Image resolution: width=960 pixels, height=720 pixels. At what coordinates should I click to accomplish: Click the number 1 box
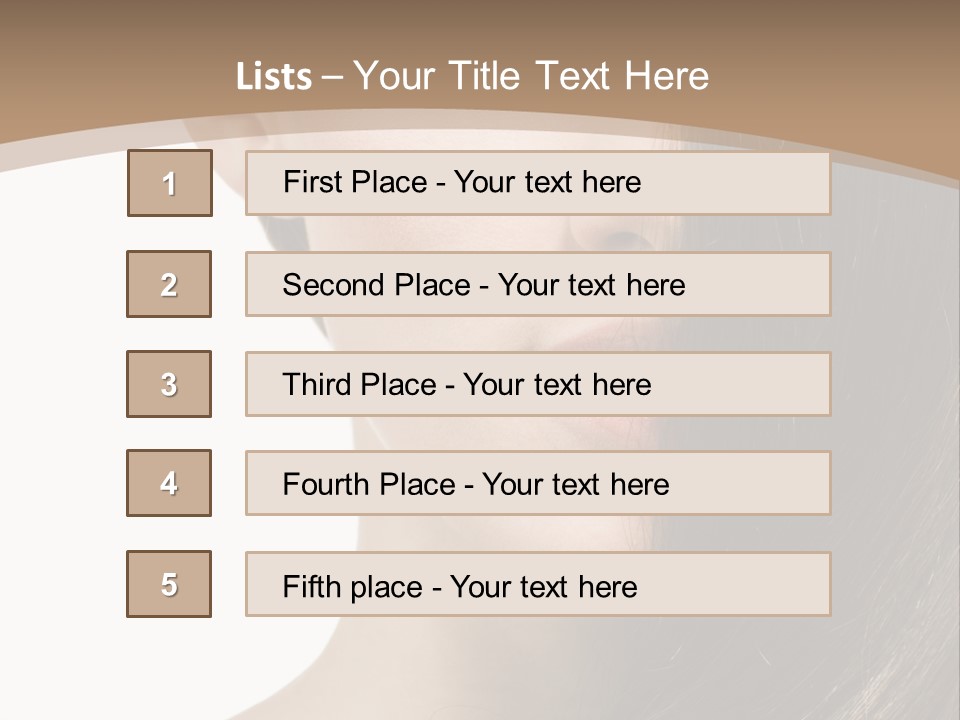point(170,183)
